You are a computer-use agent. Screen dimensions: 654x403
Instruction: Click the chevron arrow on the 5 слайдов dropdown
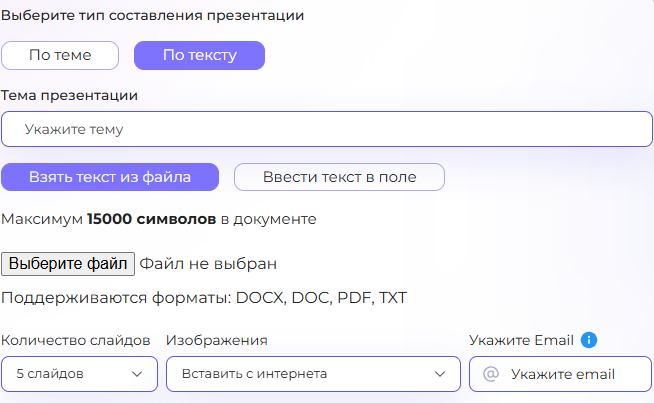(x=137, y=374)
